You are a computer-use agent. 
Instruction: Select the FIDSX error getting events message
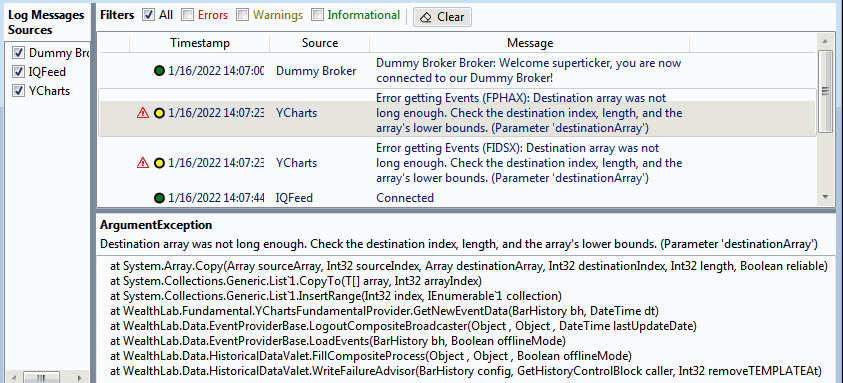(529, 162)
